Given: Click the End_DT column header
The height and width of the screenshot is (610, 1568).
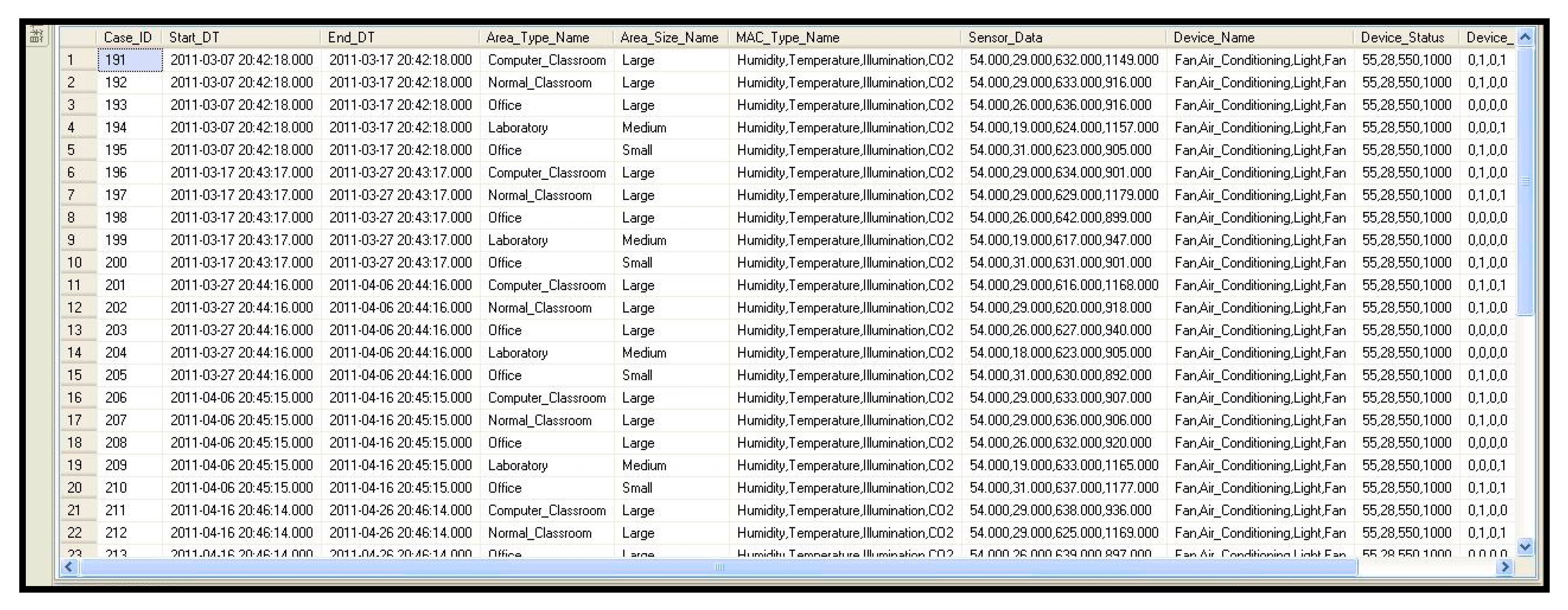Looking at the screenshot, I should coord(399,37).
